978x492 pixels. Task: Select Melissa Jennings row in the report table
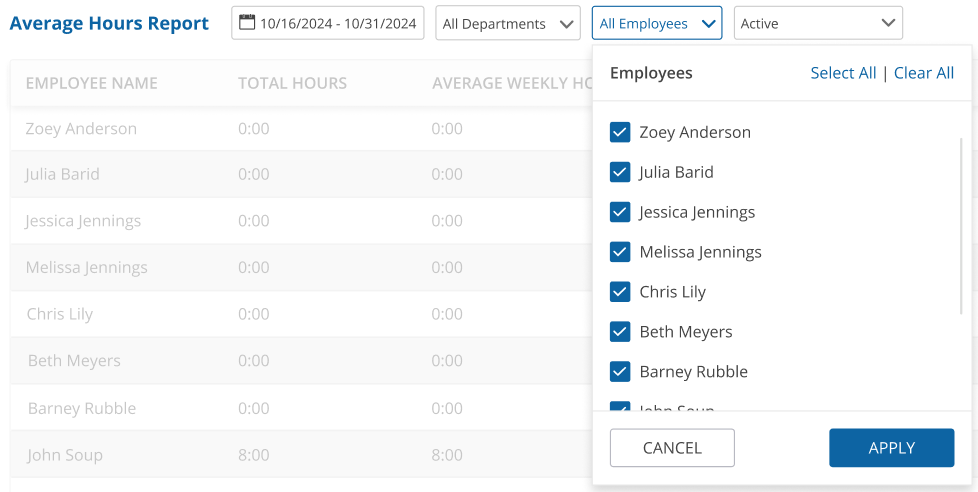coord(301,268)
